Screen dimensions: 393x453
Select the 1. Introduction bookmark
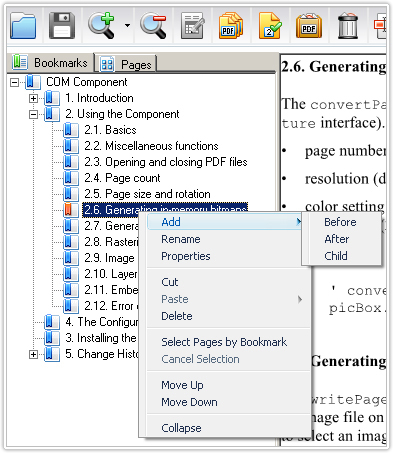(x=99, y=98)
